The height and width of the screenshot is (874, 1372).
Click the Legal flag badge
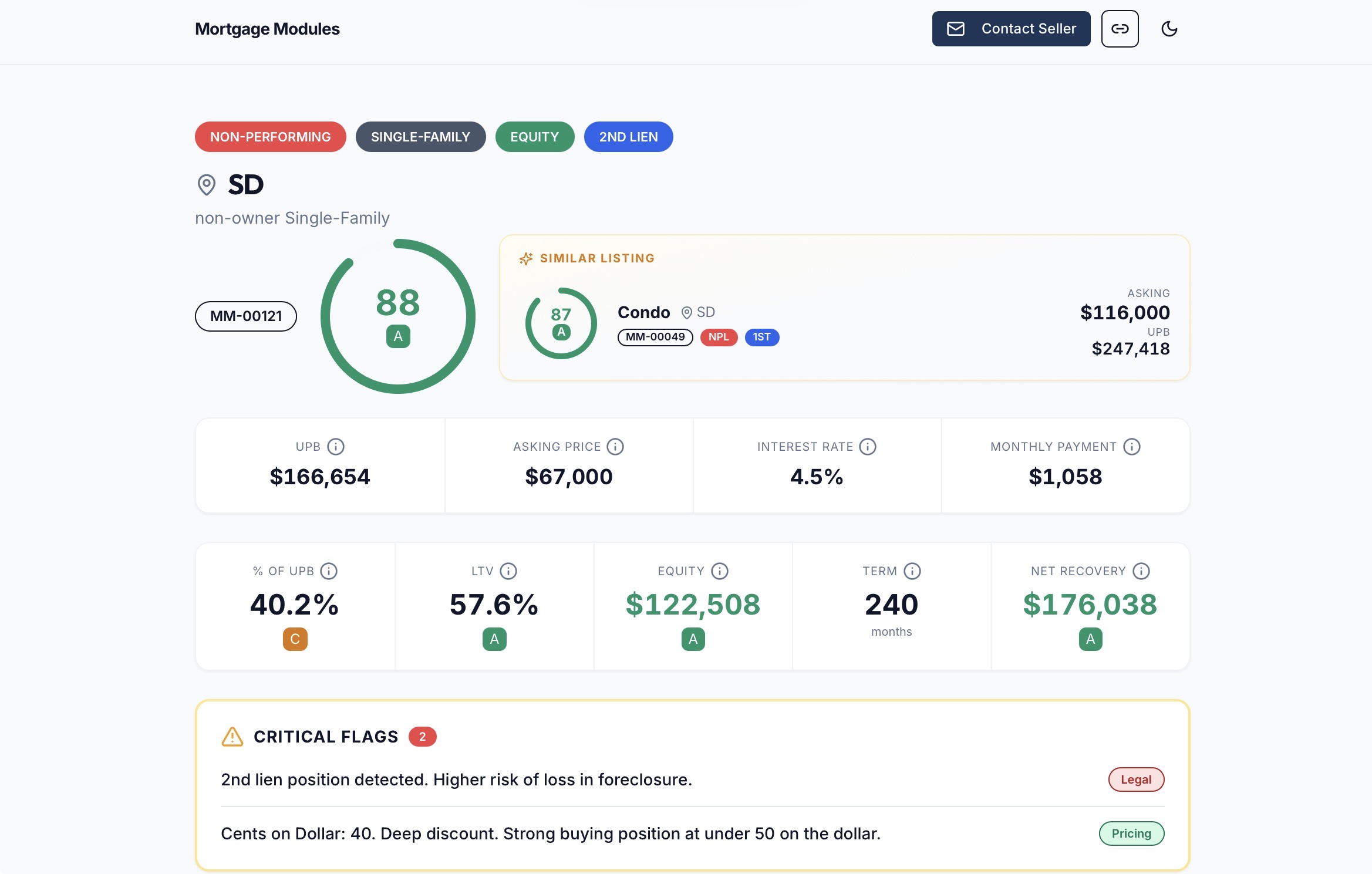tap(1135, 779)
